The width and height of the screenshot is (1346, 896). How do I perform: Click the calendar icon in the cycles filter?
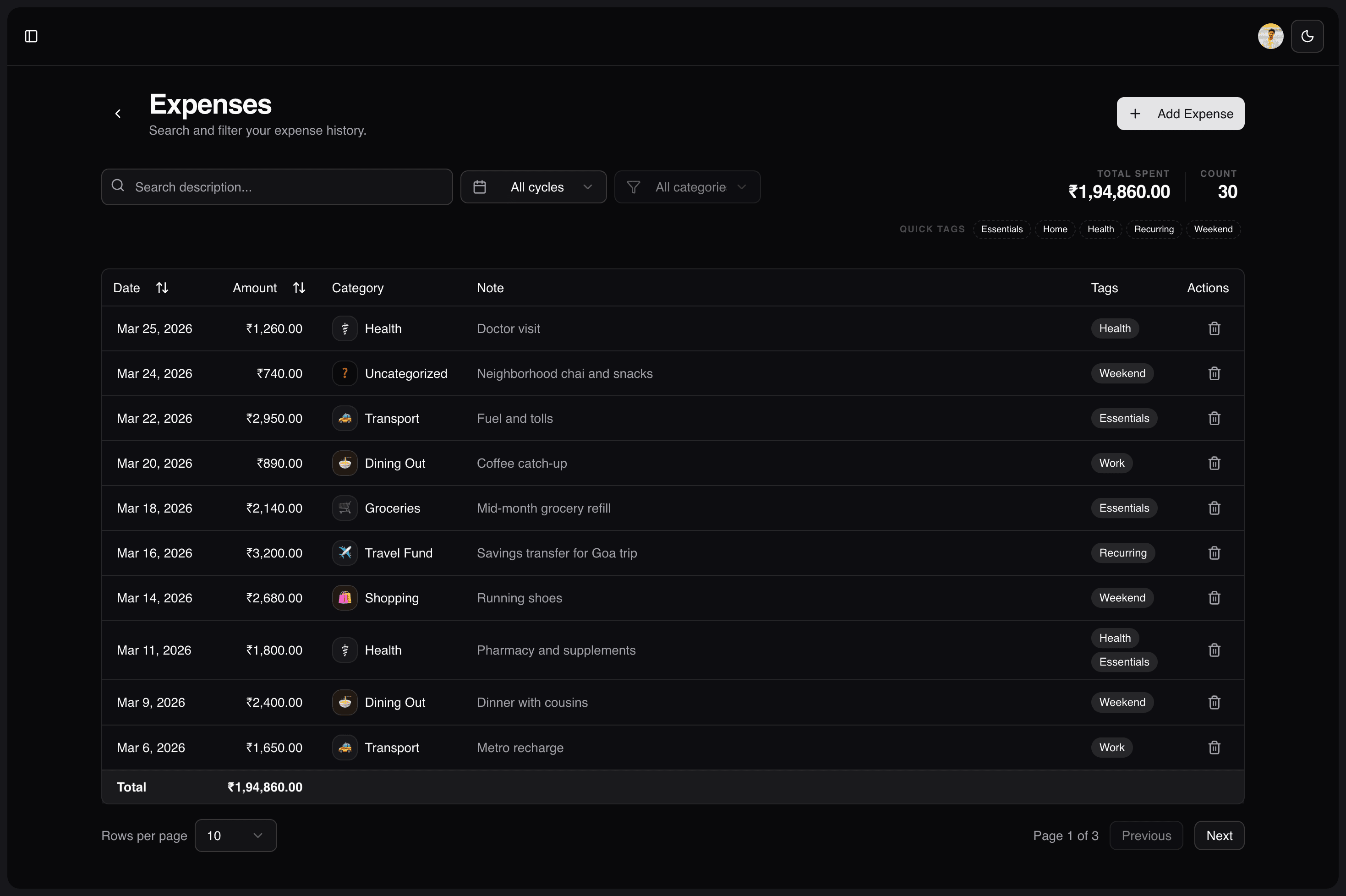coord(480,186)
